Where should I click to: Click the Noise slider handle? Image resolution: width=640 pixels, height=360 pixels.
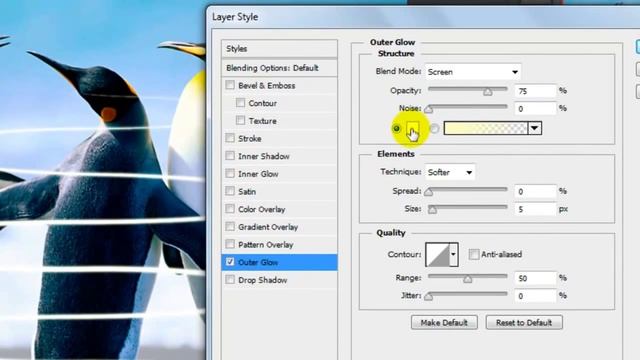tap(429, 109)
